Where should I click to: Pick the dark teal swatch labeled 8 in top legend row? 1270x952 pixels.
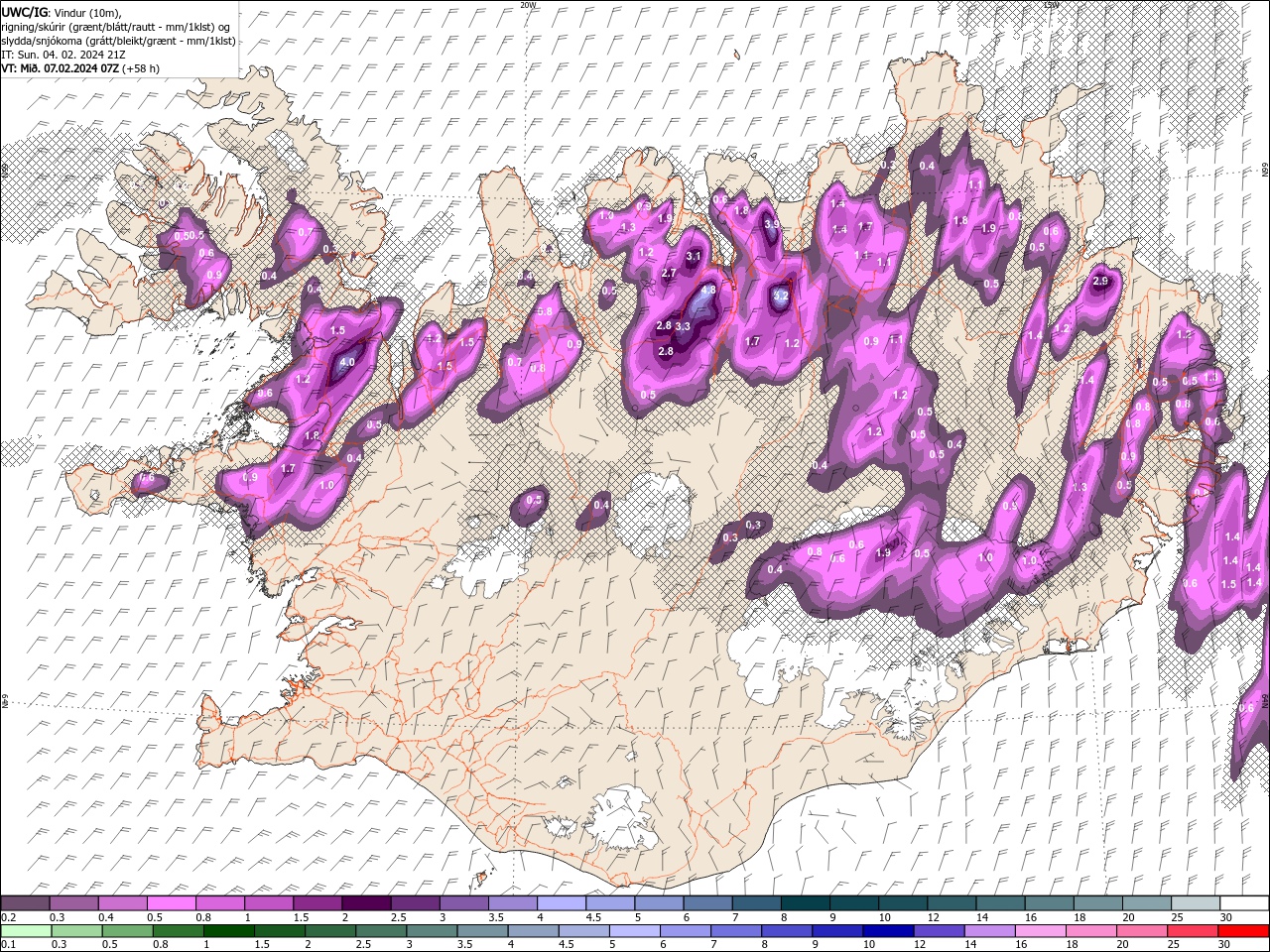point(806,903)
